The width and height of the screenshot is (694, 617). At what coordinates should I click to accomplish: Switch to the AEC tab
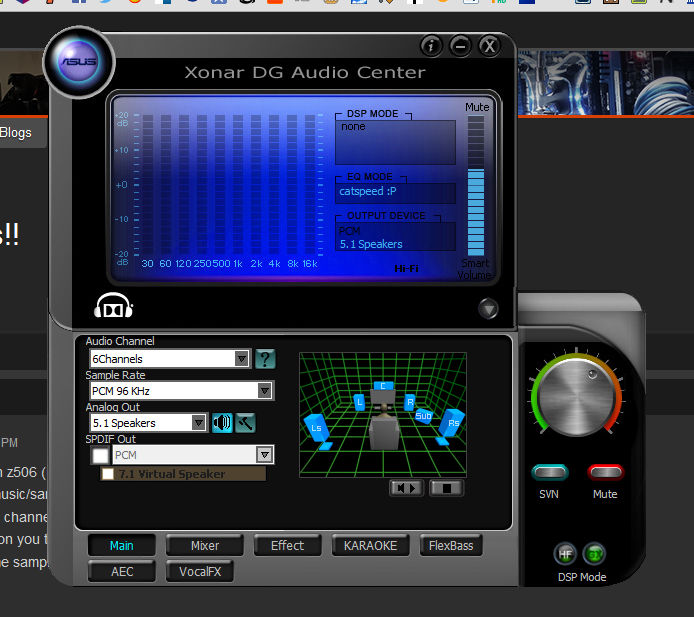tap(122, 571)
